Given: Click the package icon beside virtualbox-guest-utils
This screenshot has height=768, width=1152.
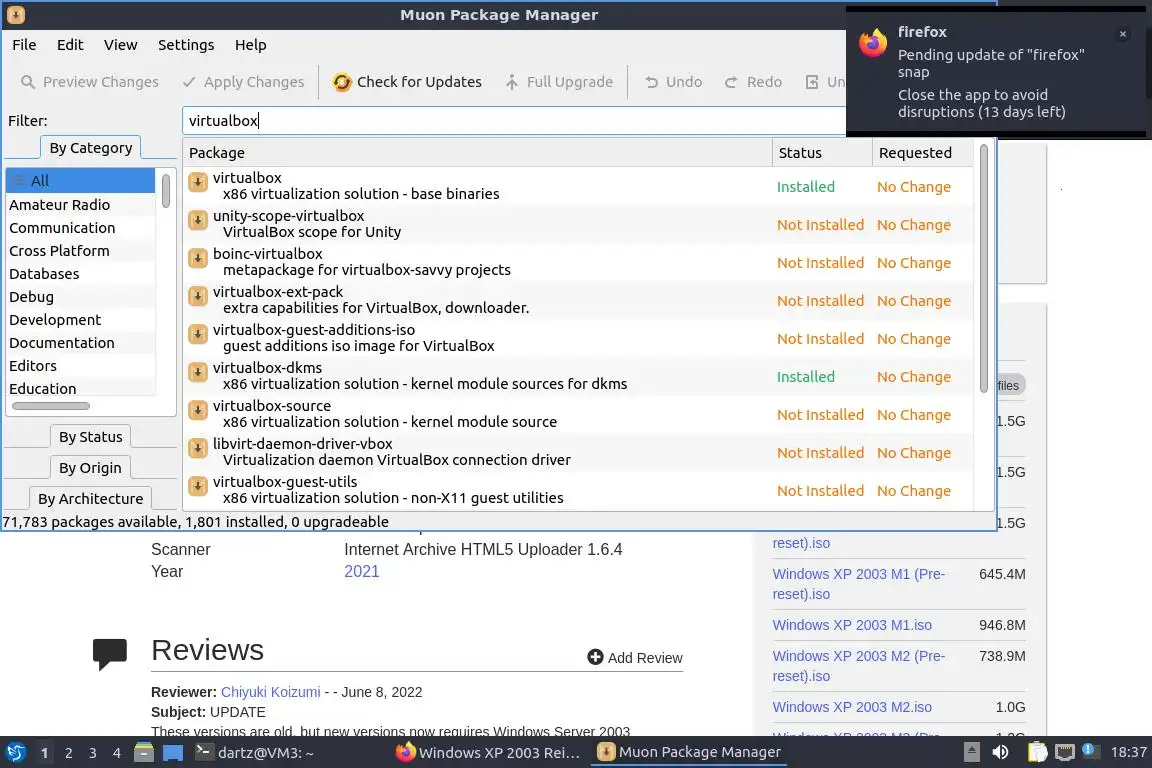Looking at the screenshot, I should (198, 487).
